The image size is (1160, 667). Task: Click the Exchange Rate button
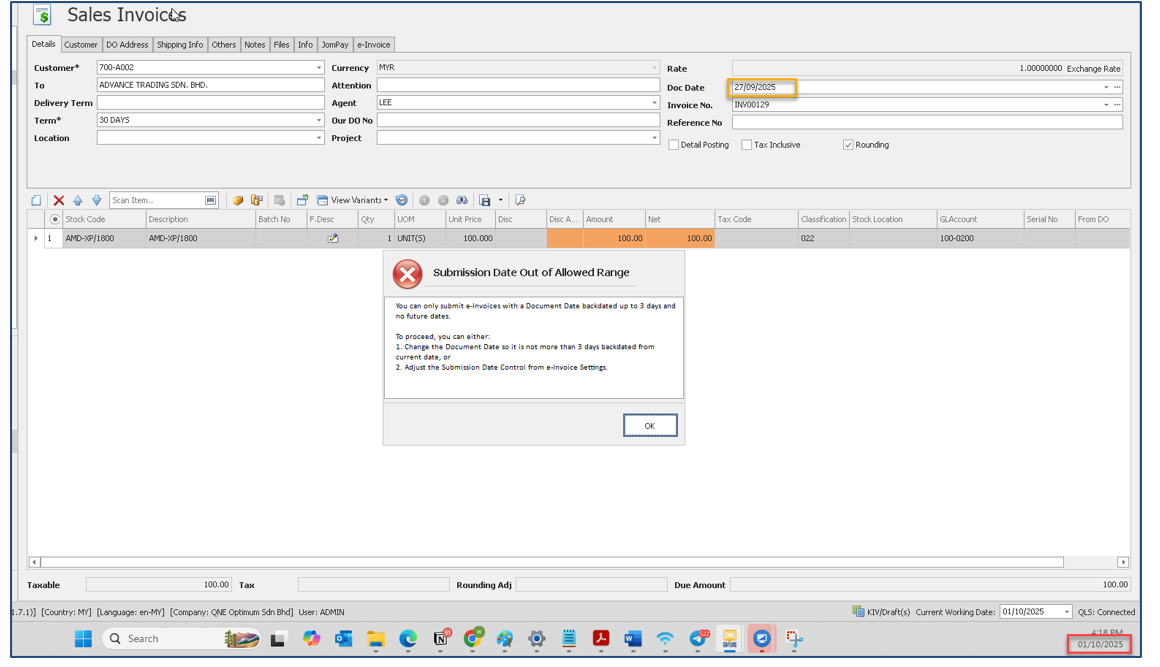pyautogui.click(x=1093, y=69)
